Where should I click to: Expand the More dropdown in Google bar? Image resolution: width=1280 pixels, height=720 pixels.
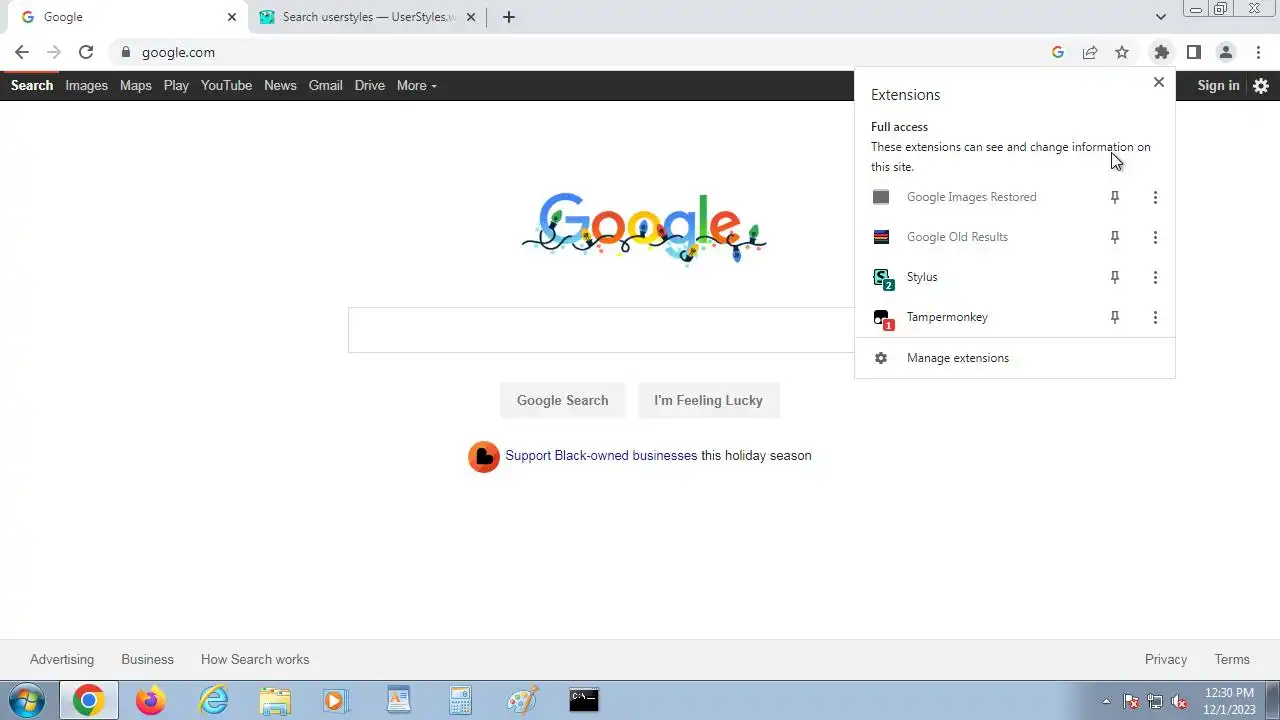pos(416,85)
